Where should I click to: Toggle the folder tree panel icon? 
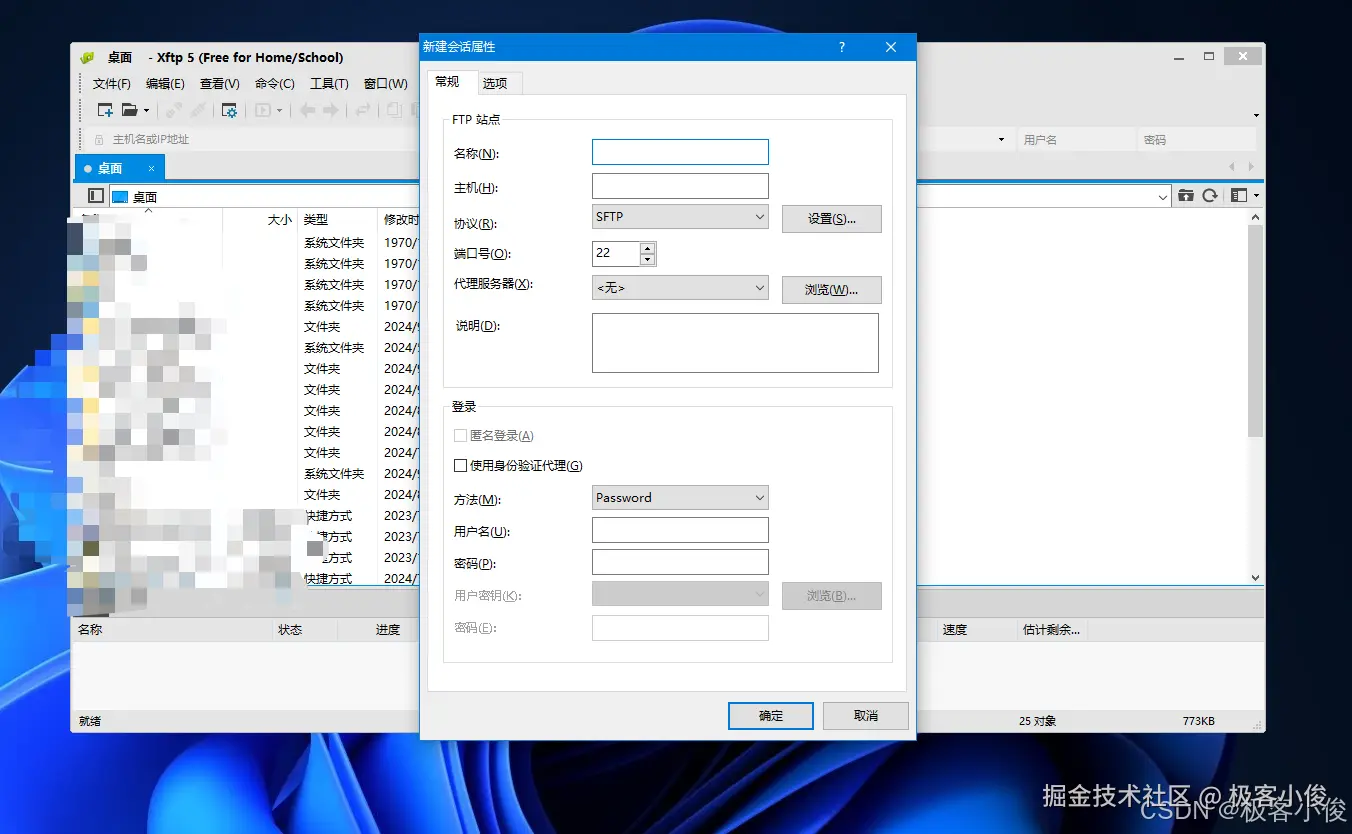pos(96,196)
